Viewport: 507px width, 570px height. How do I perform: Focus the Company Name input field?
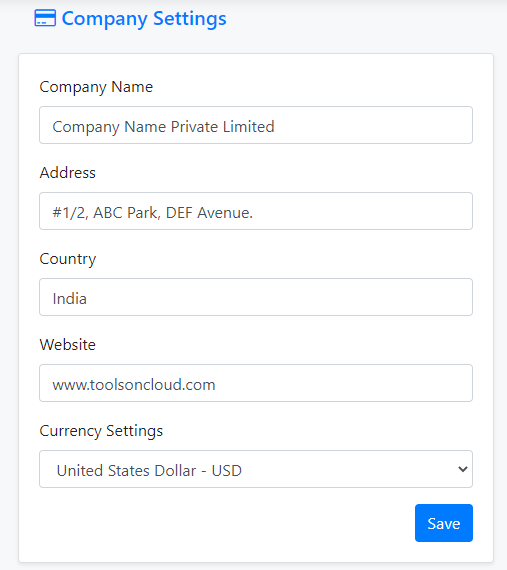click(256, 125)
